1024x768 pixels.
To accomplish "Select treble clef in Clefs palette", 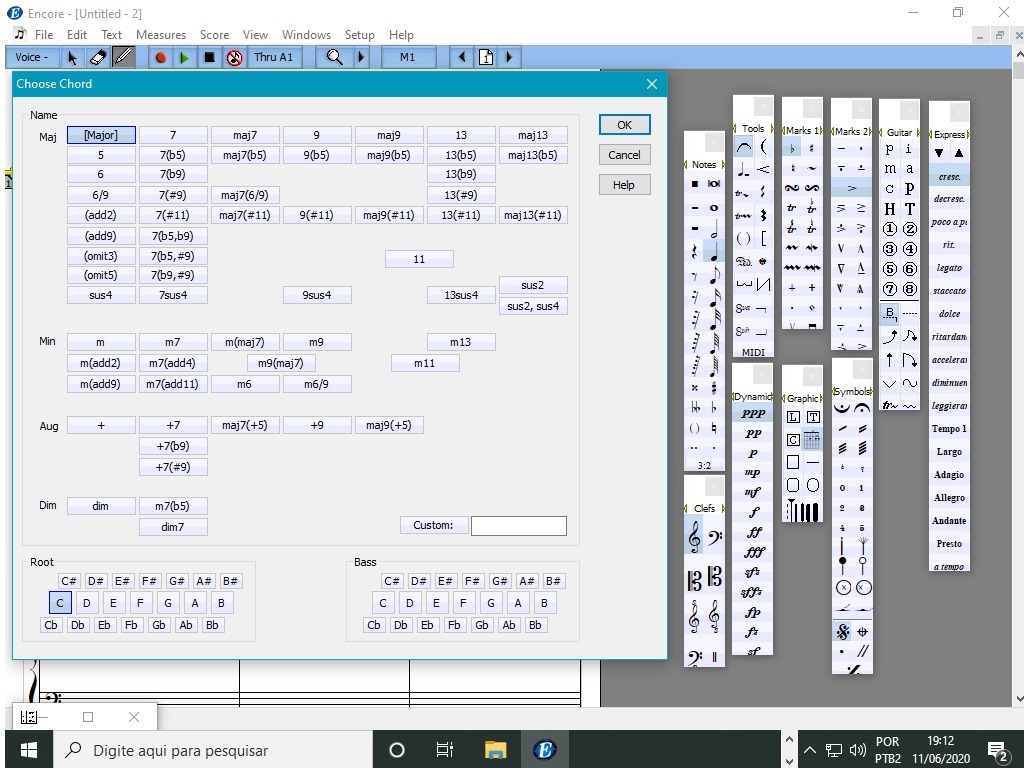I will pos(694,536).
